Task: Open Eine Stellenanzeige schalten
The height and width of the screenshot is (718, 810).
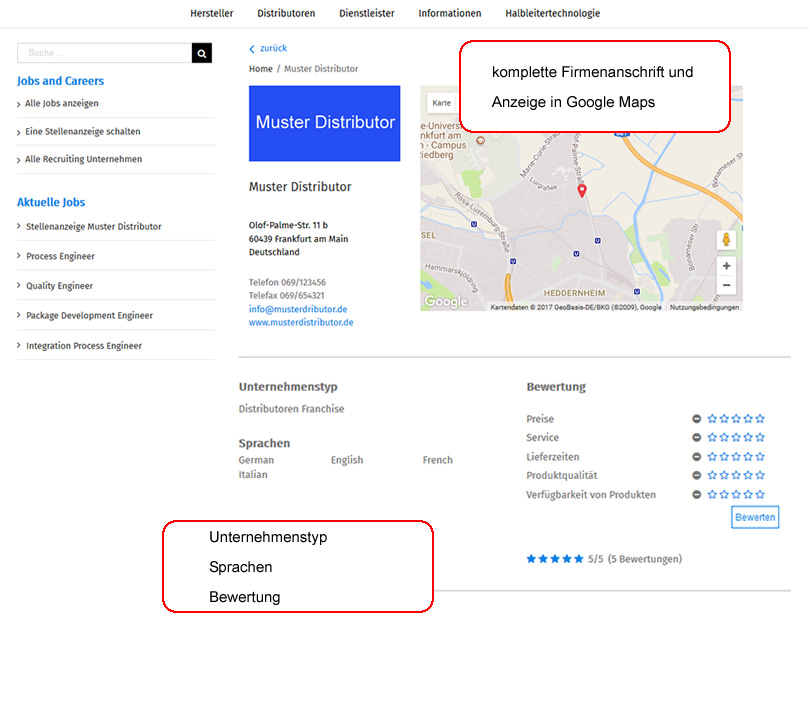Action: 83,132
